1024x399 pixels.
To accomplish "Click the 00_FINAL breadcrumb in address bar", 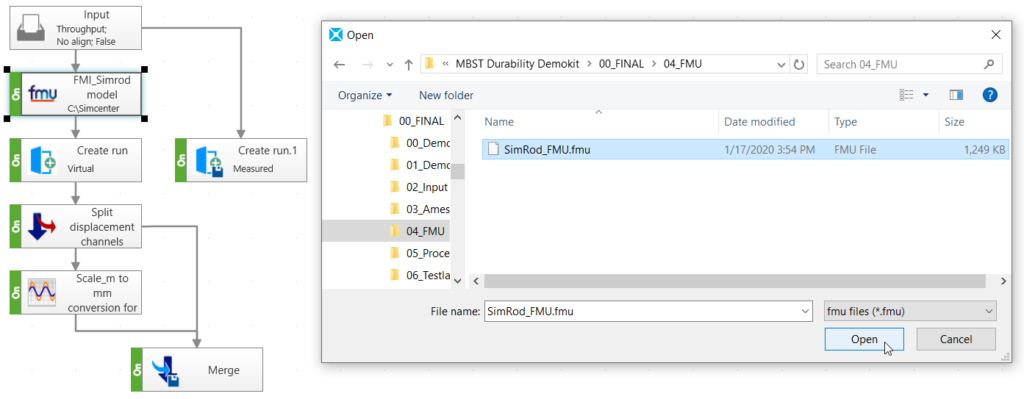I will point(621,64).
